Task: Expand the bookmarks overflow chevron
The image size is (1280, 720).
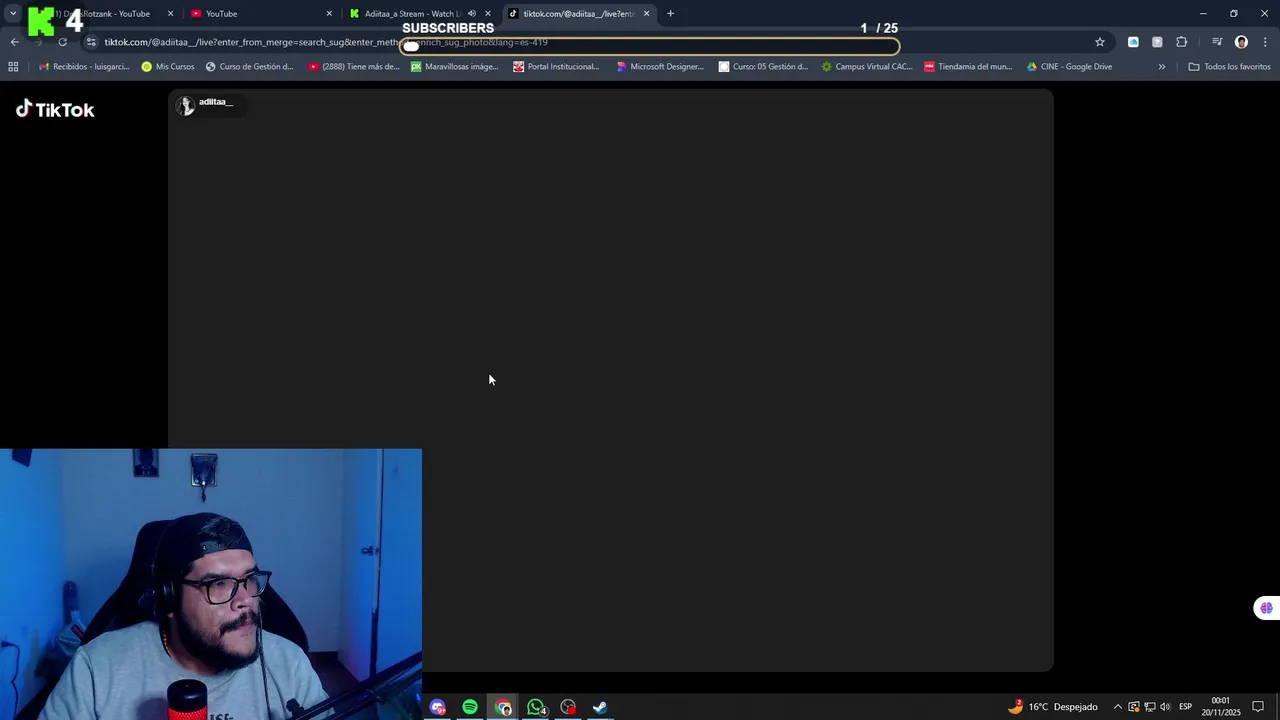Action: coord(1161,67)
